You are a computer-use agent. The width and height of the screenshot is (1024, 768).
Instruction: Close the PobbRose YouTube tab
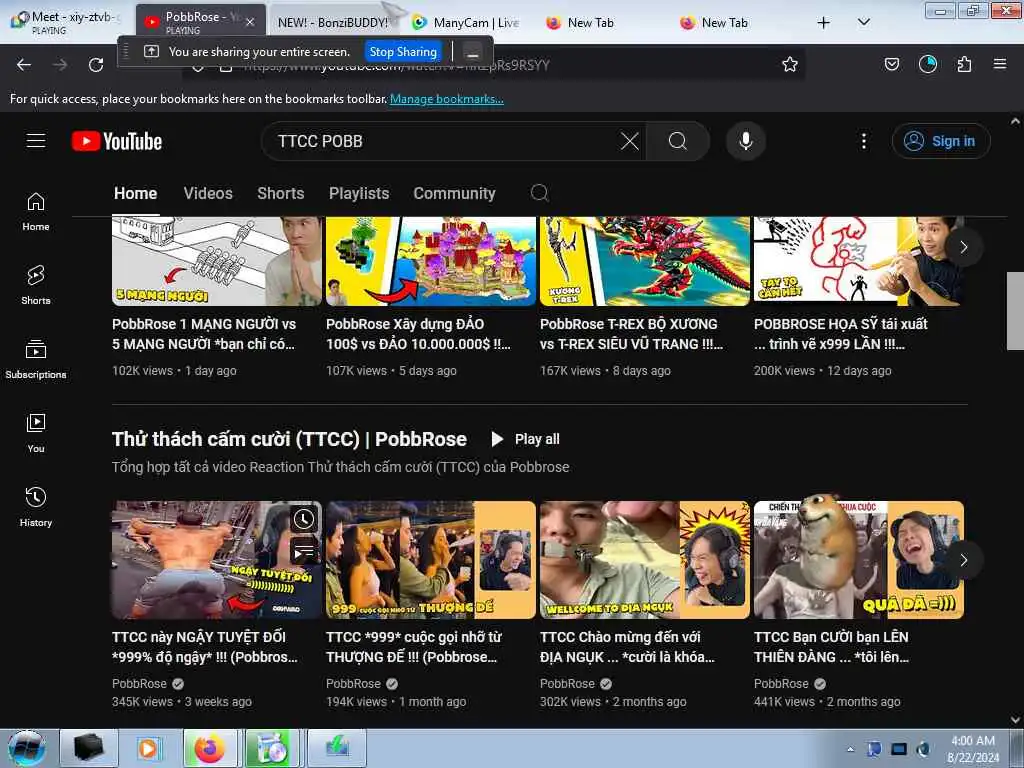249,22
